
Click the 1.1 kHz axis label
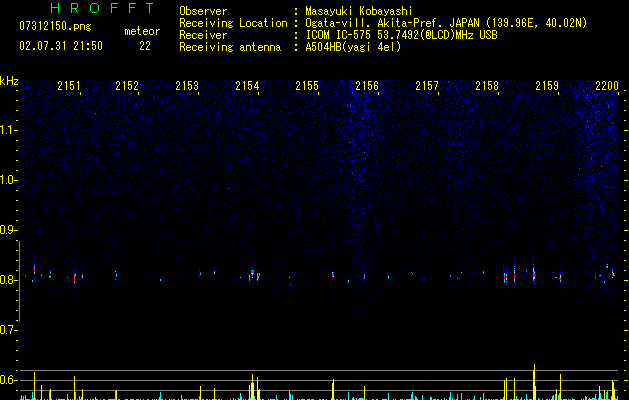(x=8, y=130)
